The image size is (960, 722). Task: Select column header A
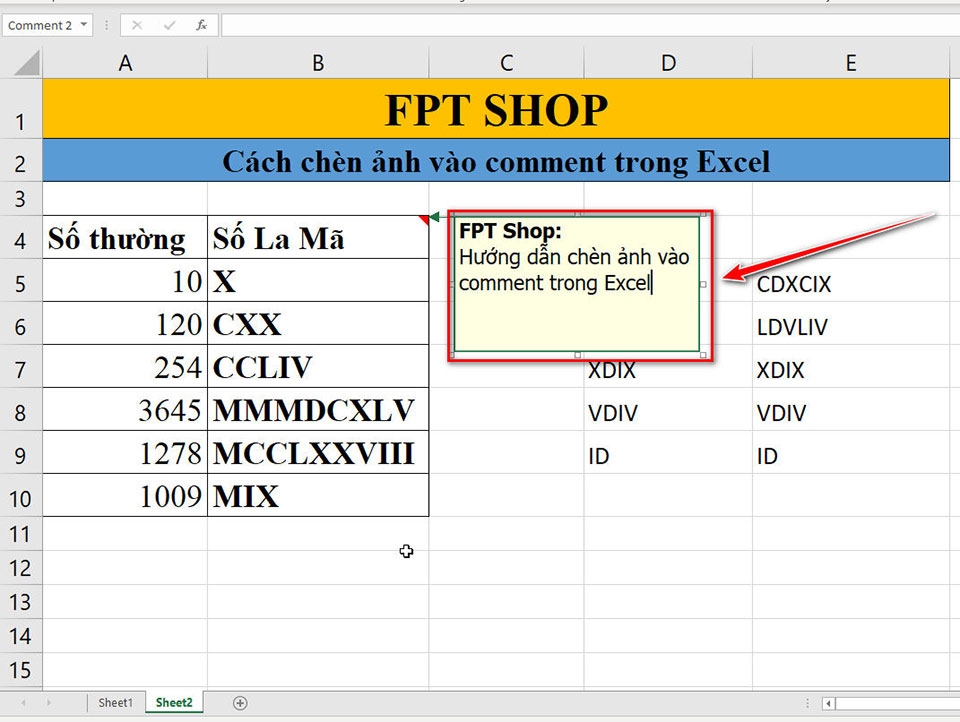tap(125, 62)
